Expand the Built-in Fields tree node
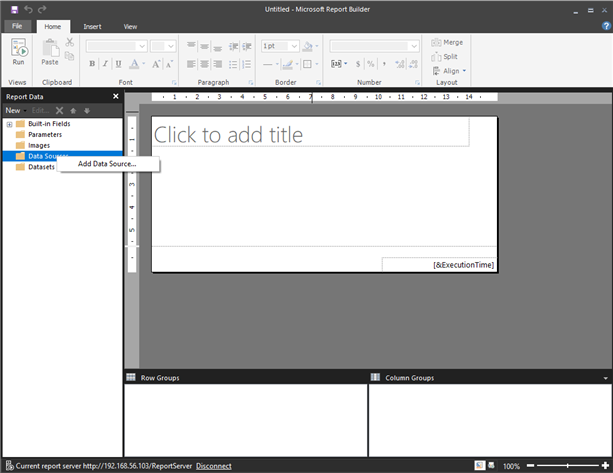613x473 pixels. click(x=9, y=123)
